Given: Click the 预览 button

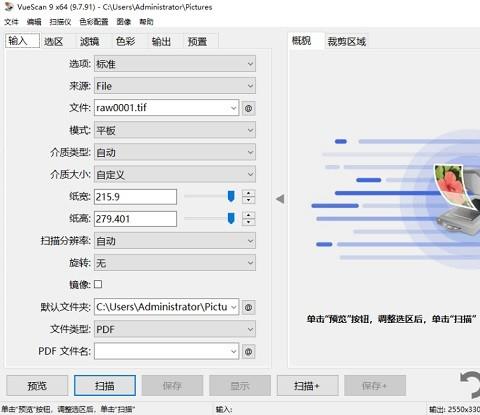Looking at the screenshot, I should tap(37, 386).
